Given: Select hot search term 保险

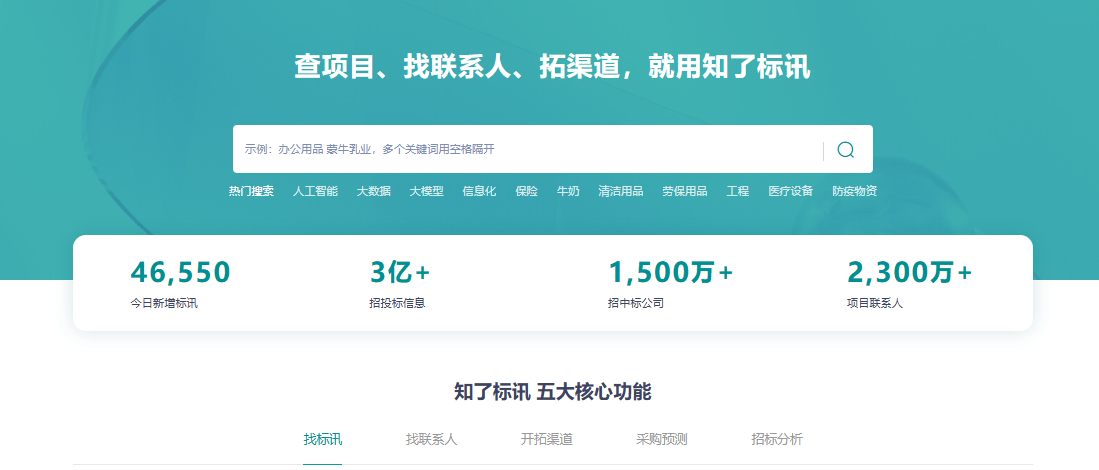Looking at the screenshot, I should pyautogui.click(x=526, y=191).
